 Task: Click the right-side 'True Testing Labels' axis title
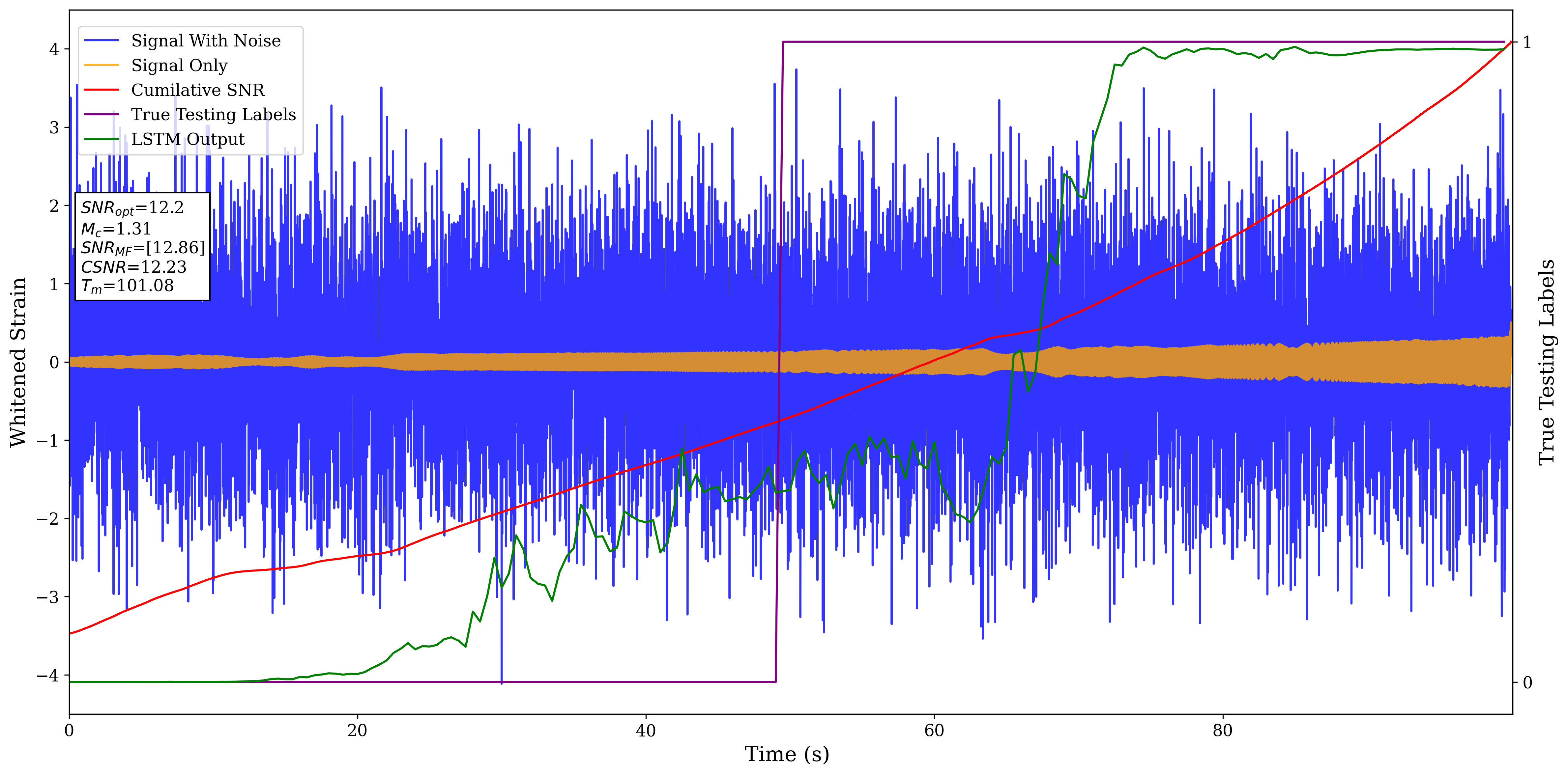point(1547,362)
